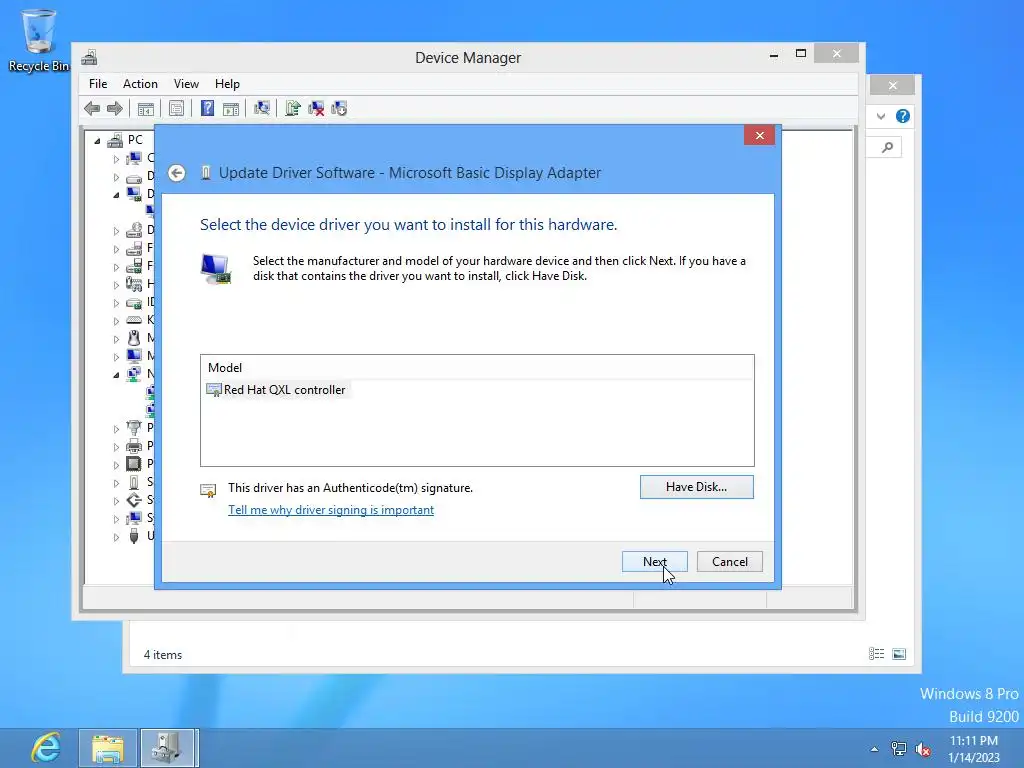The height and width of the screenshot is (768, 1024).
Task: Switch background window to large icons view
Action: (x=899, y=654)
